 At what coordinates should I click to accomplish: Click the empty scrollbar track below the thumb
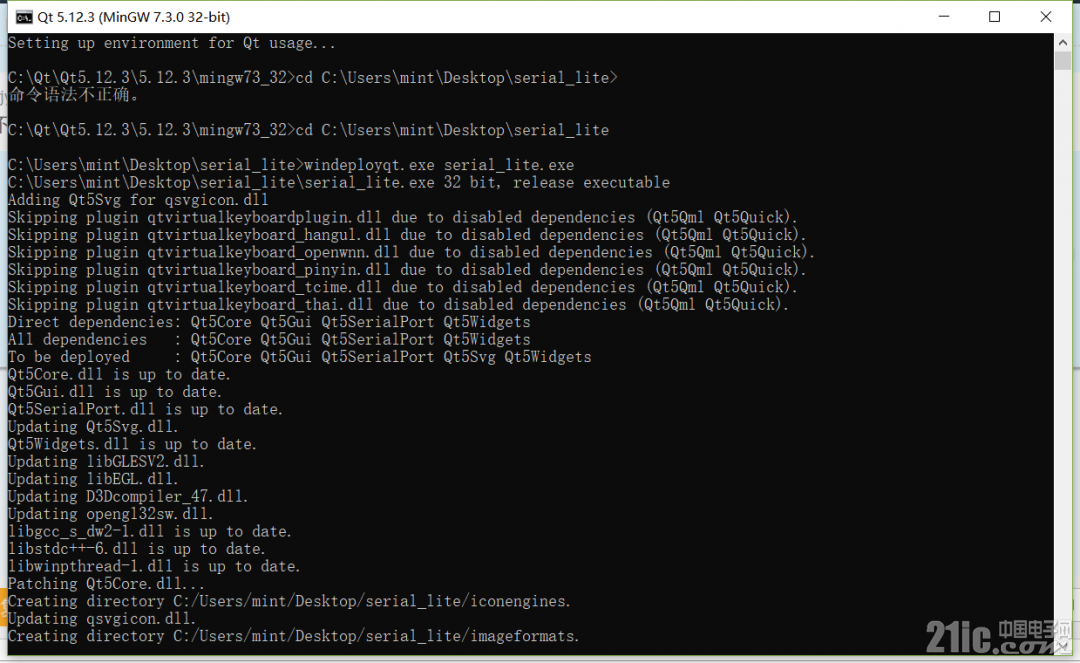[x=1063, y=344]
